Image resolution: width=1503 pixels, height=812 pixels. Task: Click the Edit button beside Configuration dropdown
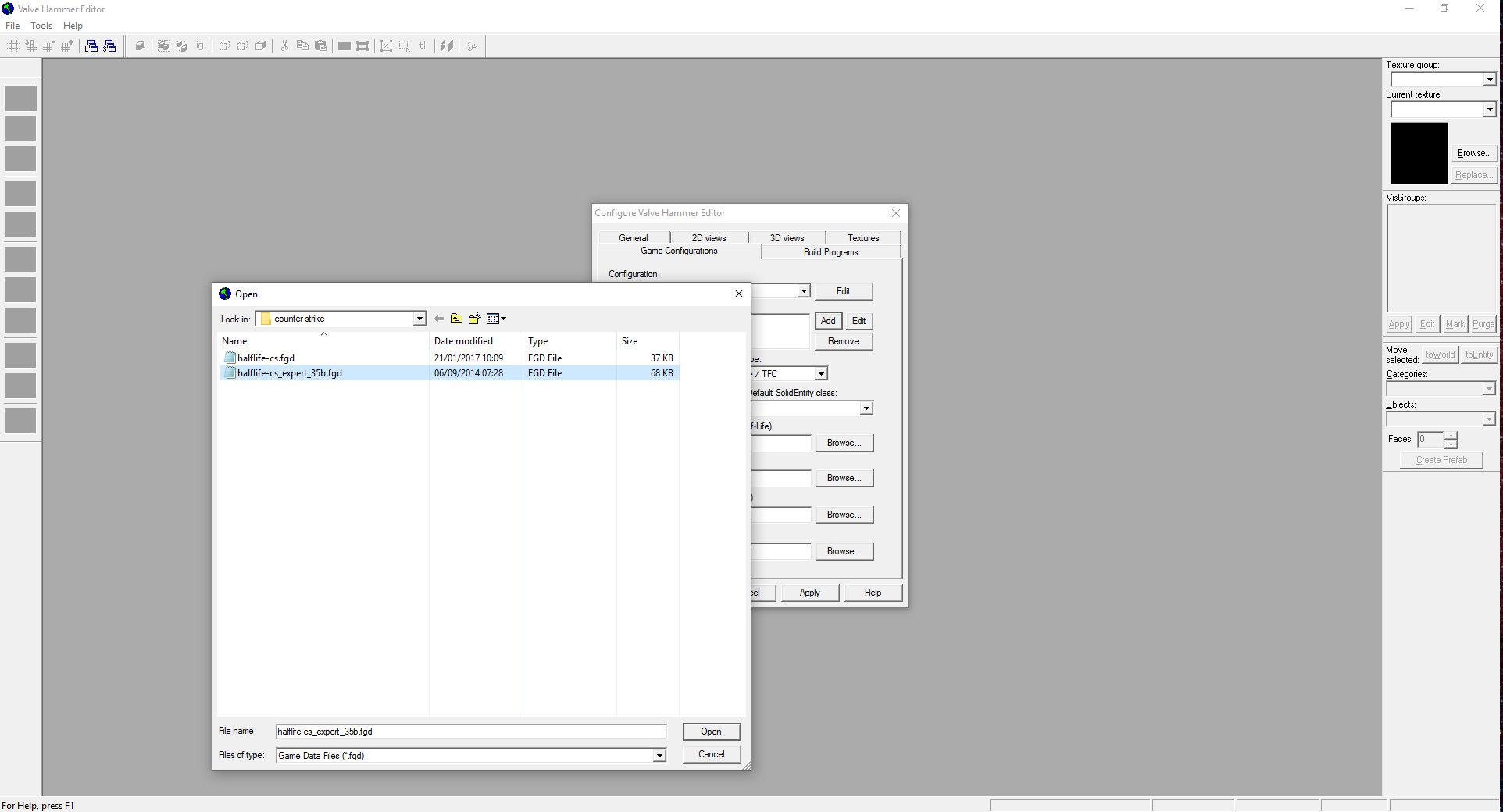click(x=844, y=291)
